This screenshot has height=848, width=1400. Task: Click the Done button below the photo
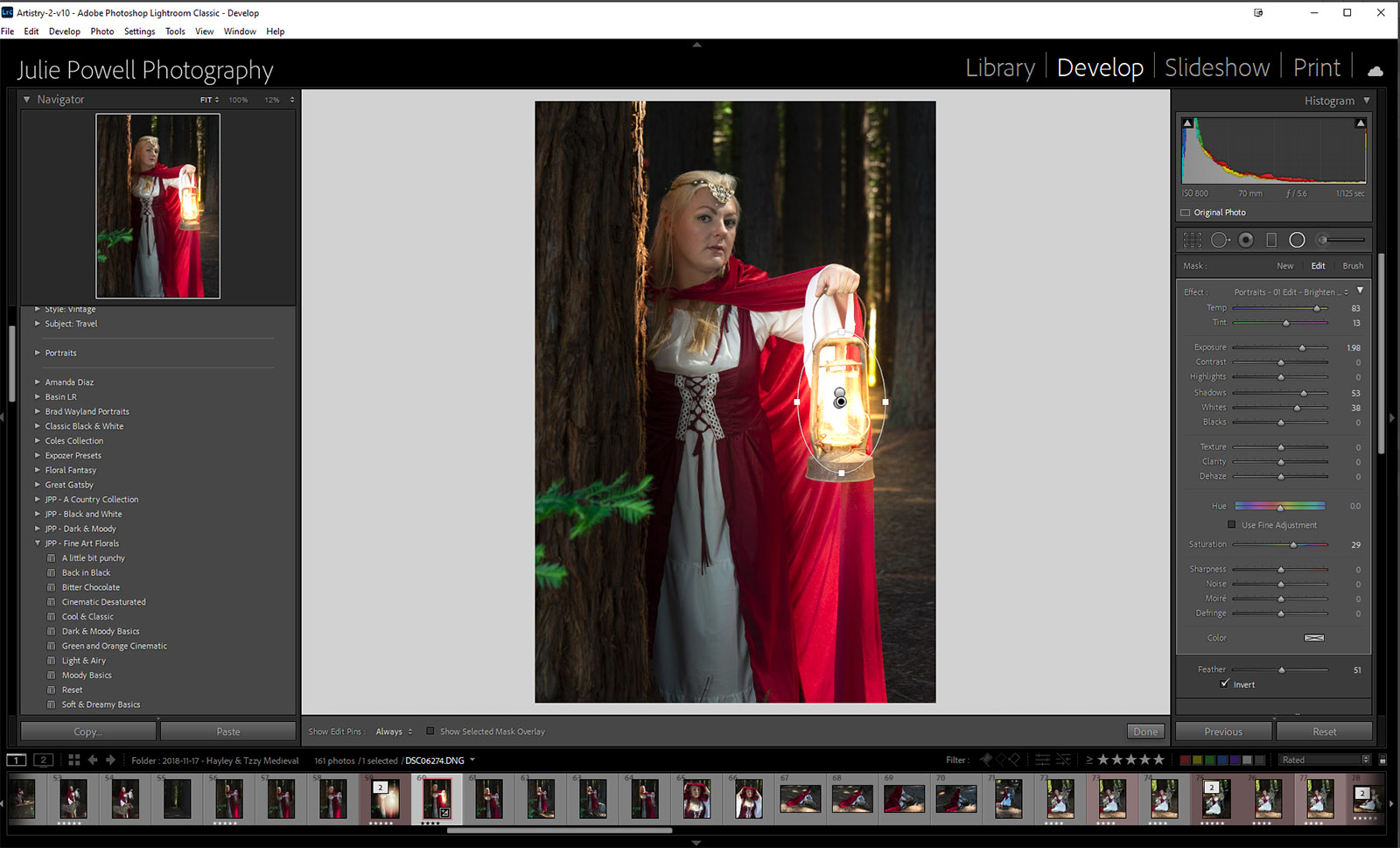click(1145, 732)
